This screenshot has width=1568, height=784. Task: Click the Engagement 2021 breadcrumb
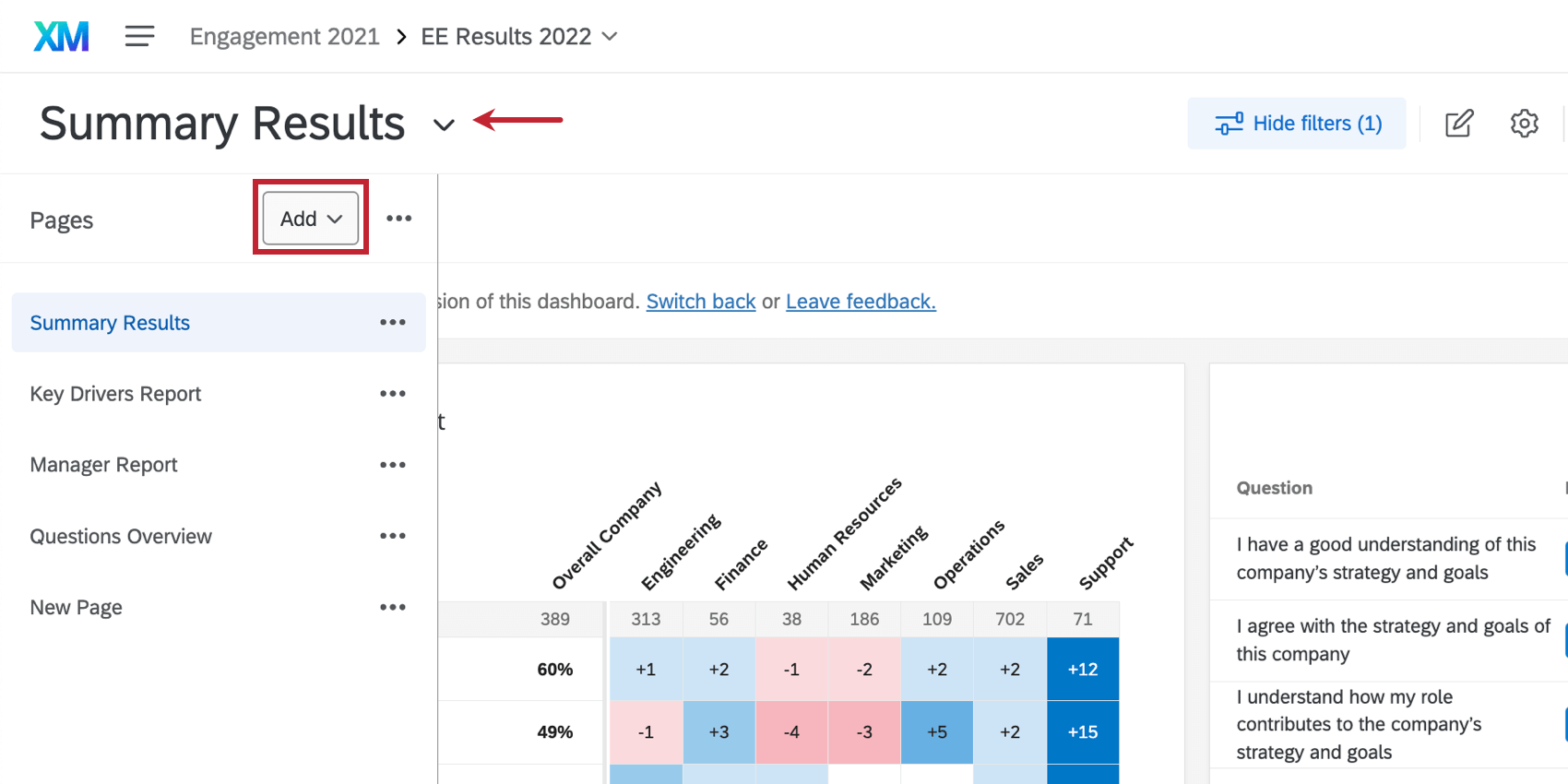284,36
